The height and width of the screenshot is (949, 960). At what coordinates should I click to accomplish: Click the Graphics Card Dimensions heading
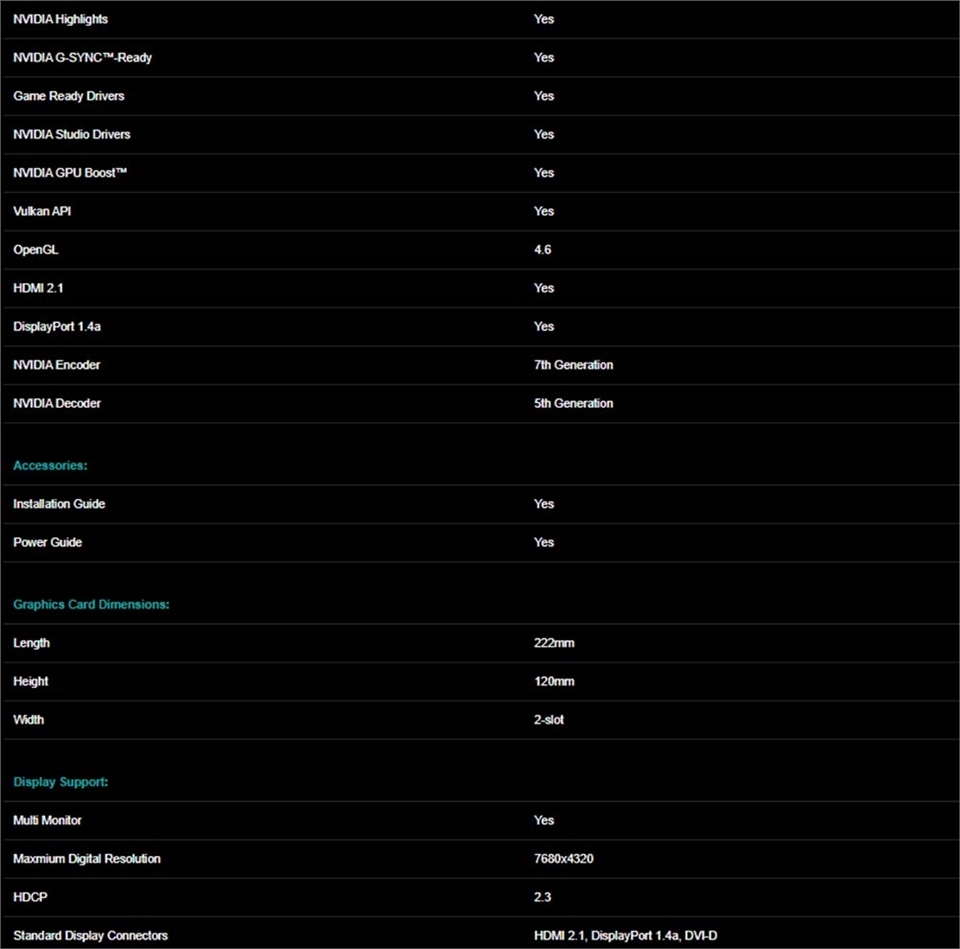[91, 605]
